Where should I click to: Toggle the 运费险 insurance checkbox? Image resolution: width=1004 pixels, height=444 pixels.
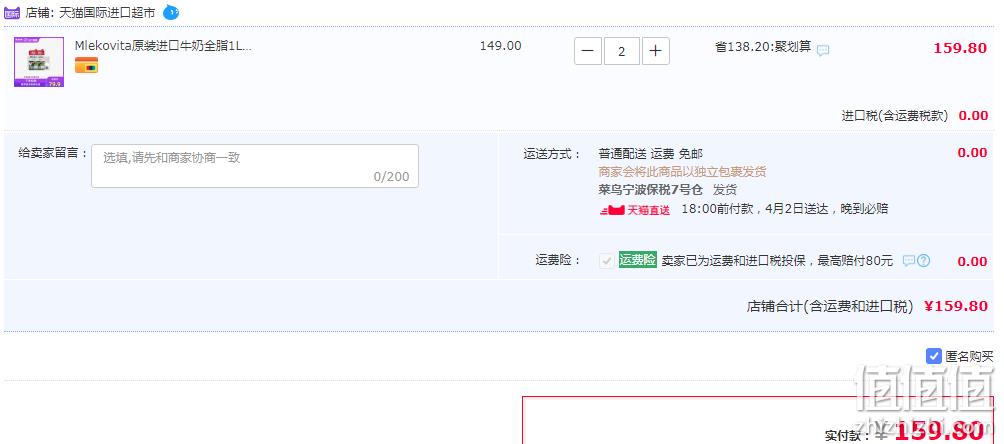coord(606,261)
